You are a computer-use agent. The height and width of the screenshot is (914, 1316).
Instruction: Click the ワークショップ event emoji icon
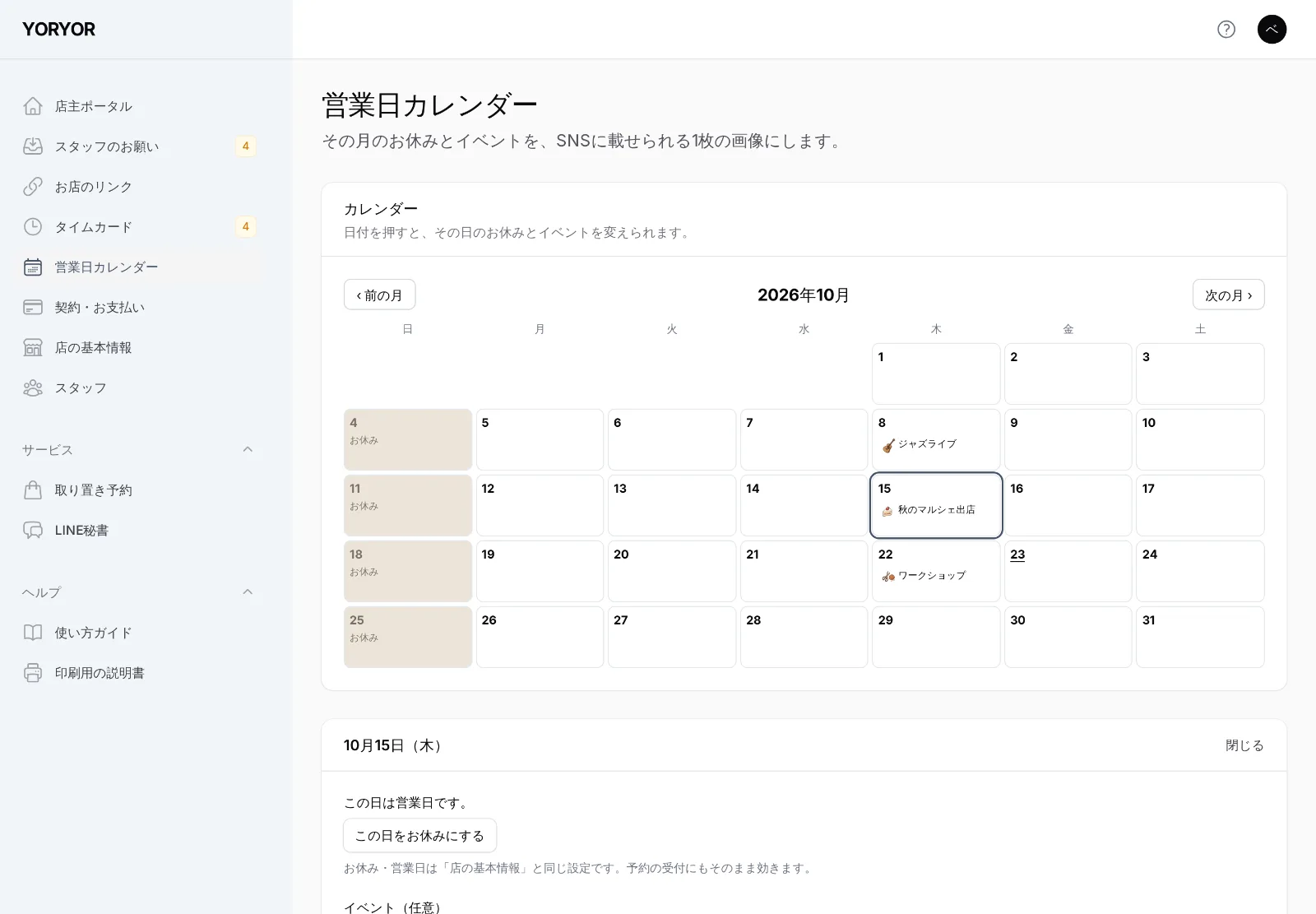pyautogui.click(x=888, y=577)
